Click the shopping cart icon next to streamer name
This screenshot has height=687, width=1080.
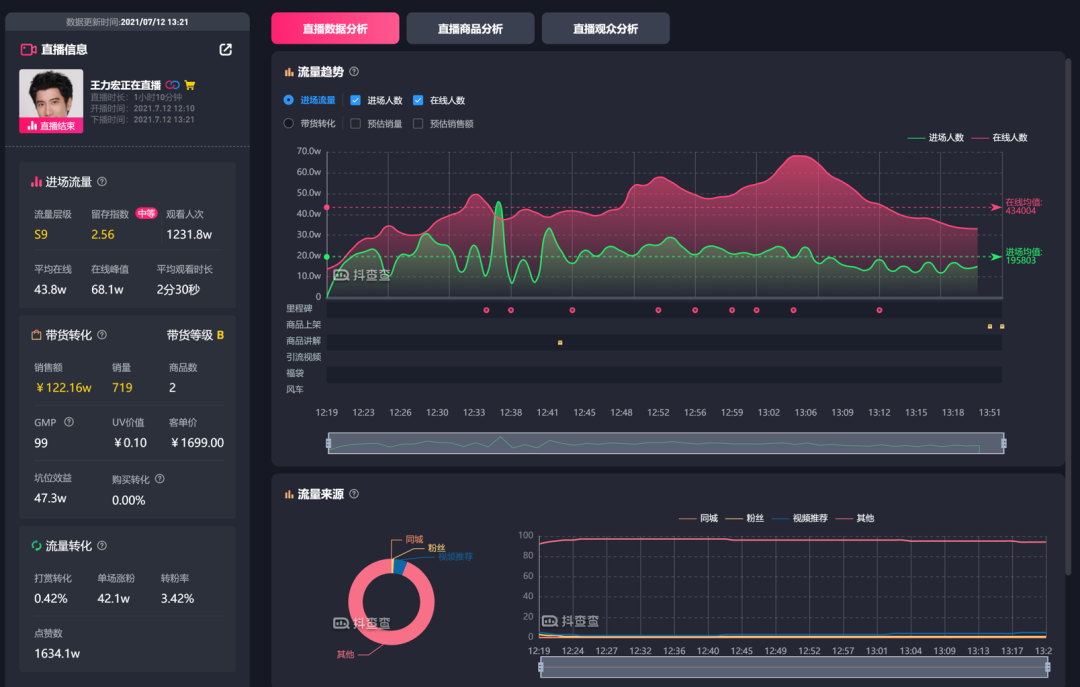[190, 85]
